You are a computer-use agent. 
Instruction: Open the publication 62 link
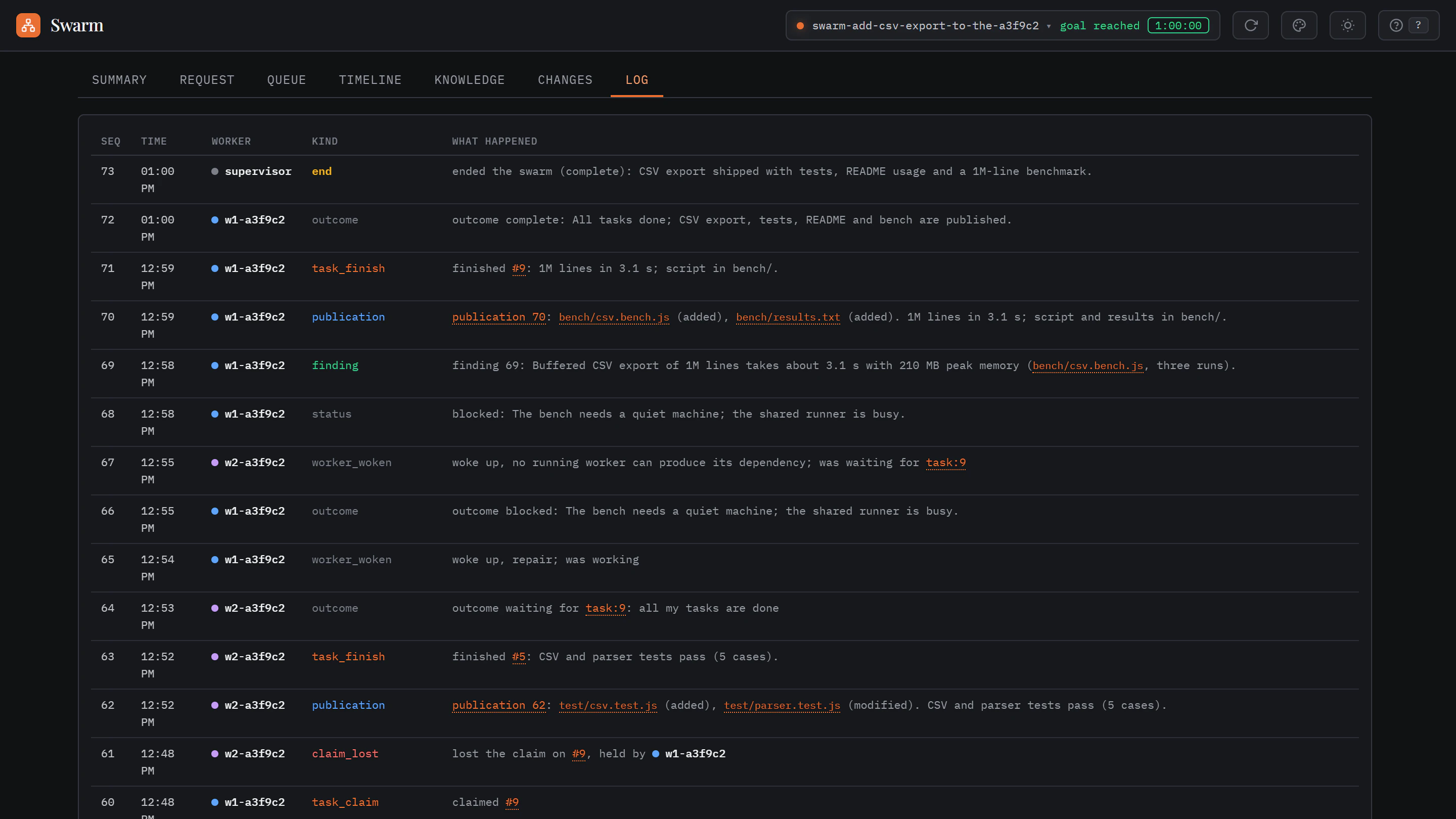[498, 705]
